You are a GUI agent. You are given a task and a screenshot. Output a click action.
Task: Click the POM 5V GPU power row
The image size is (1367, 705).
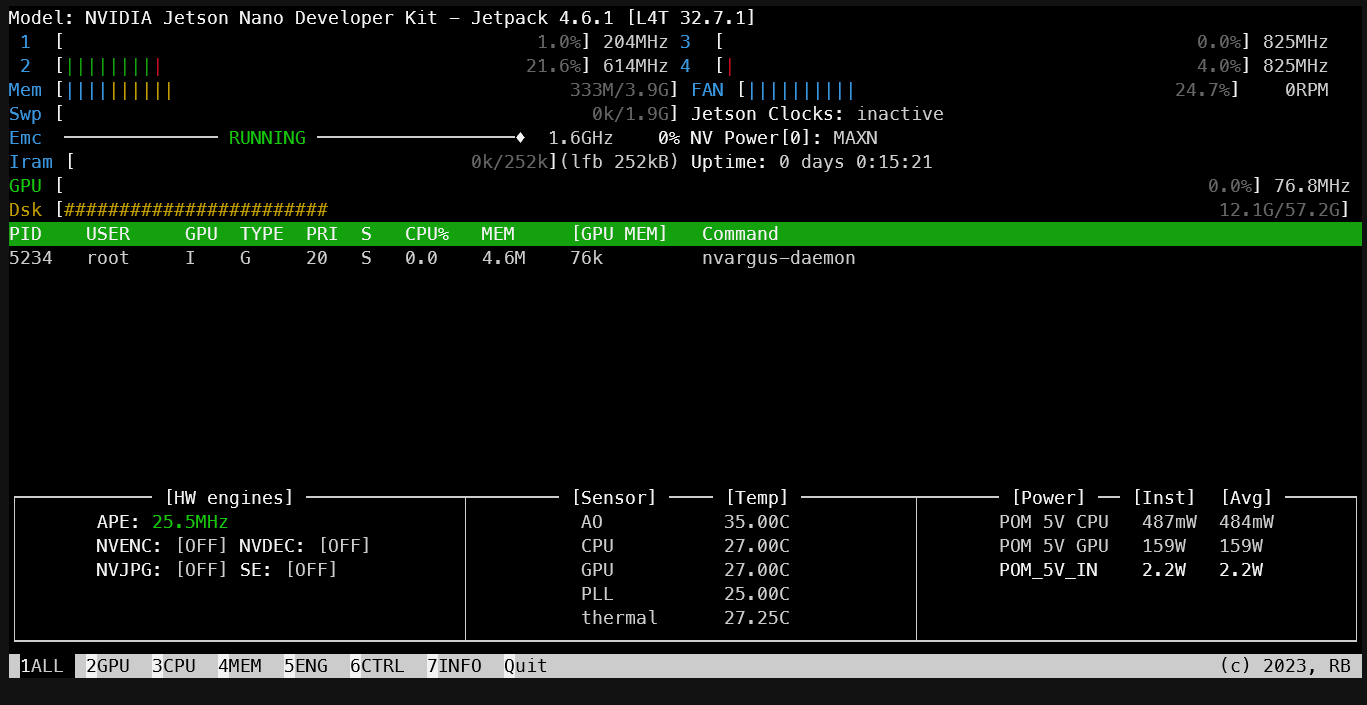click(1131, 546)
